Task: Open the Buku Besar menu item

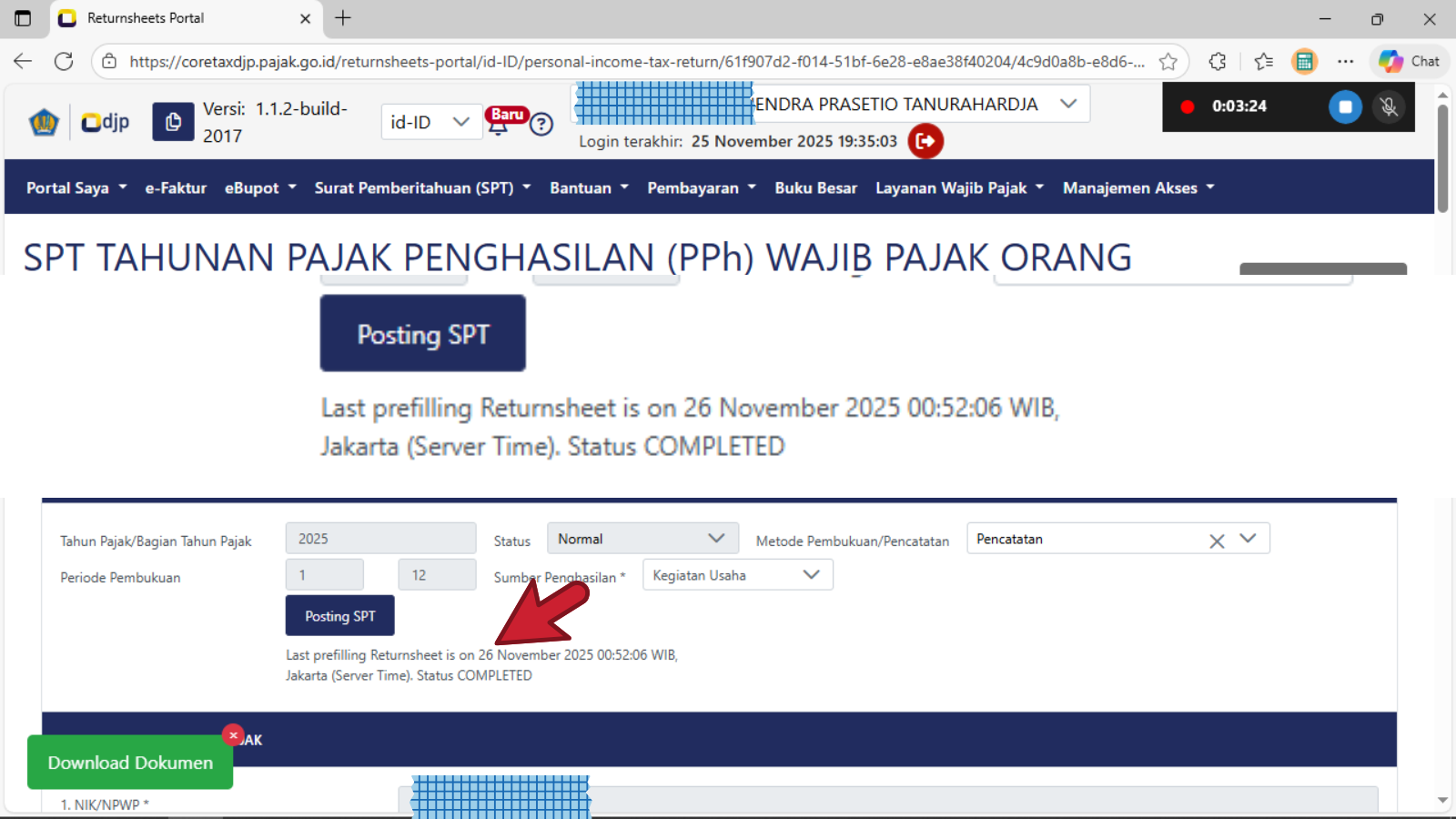Action: (x=815, y=187)
